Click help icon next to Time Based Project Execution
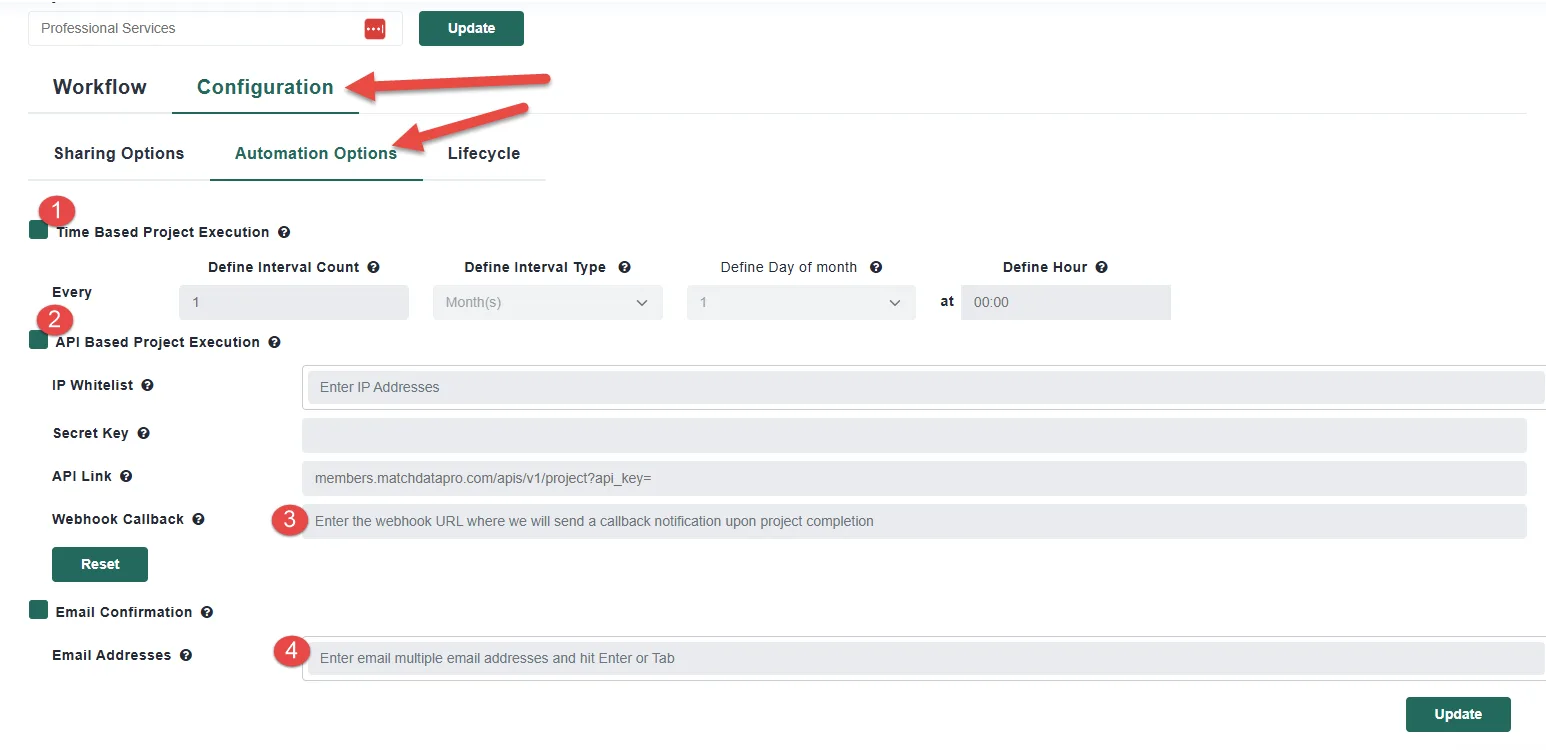The width and height of the screenshot is (1546, 750). [284, 232]
